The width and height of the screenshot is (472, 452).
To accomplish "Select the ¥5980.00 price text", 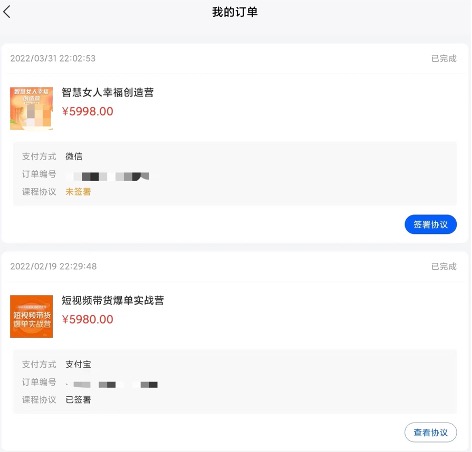I will click(88, 319).
